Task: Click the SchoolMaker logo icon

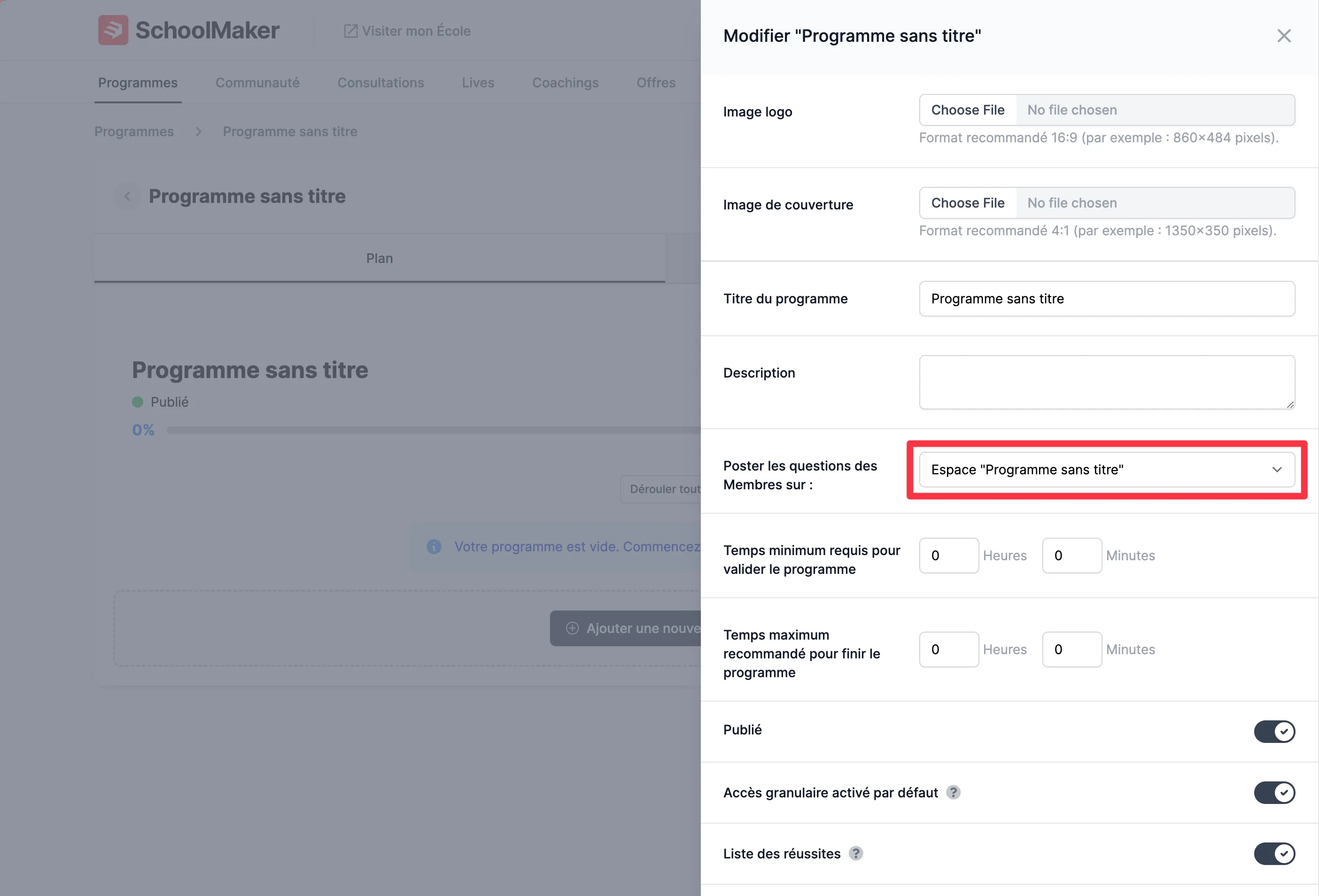Action: click(113, 30)
